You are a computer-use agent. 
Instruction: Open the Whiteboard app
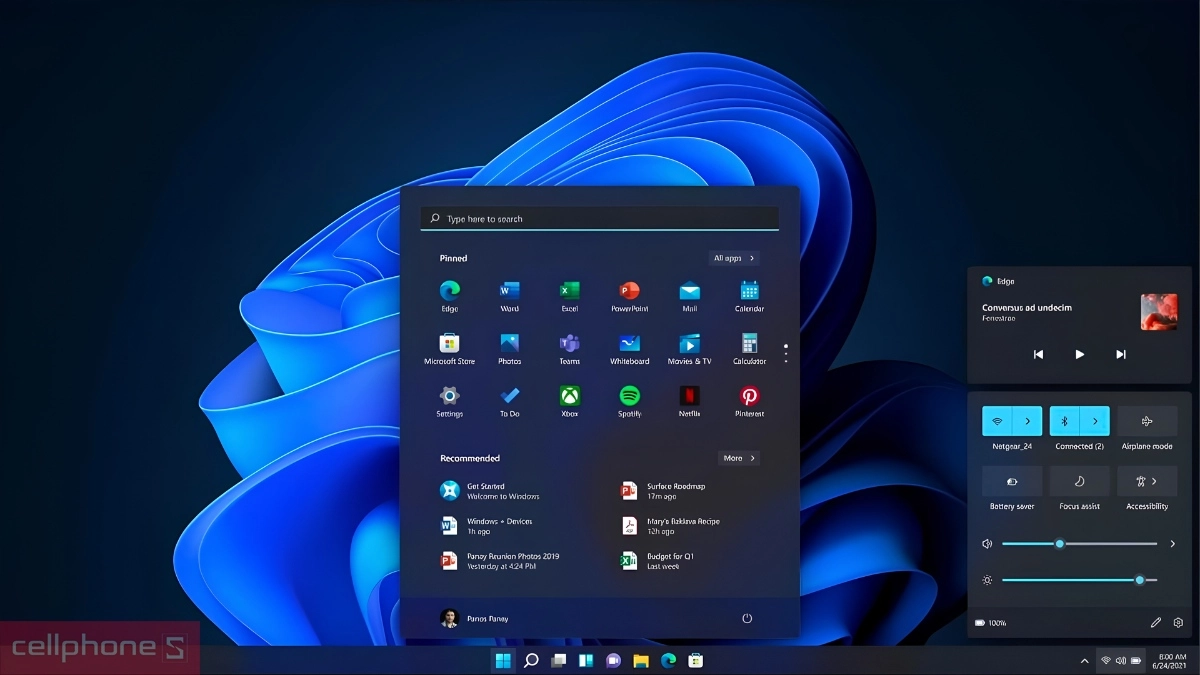pos(629,348)
